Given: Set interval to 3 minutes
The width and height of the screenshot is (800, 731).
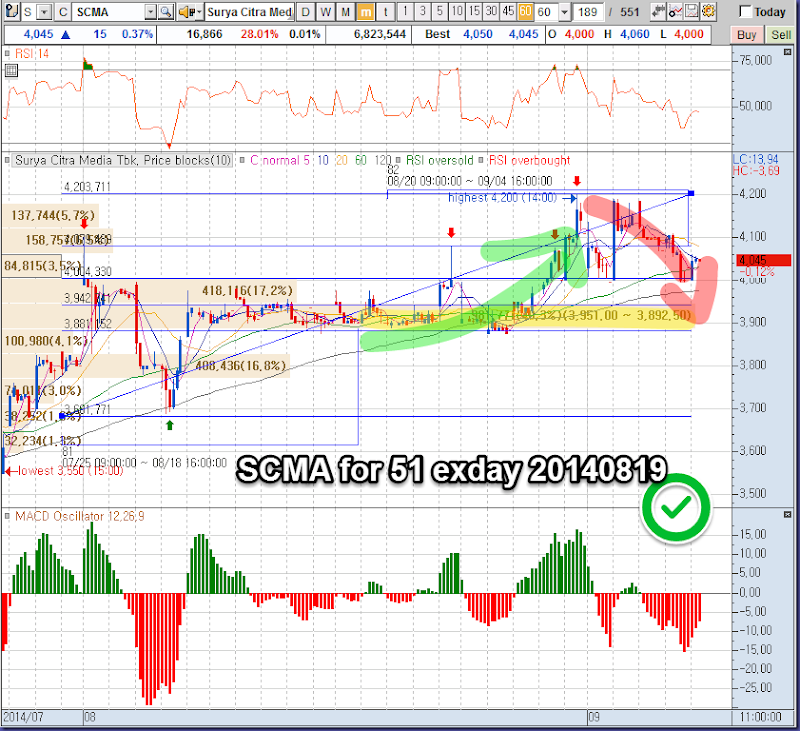Looking at the screenshot, I should pos(422,11).
